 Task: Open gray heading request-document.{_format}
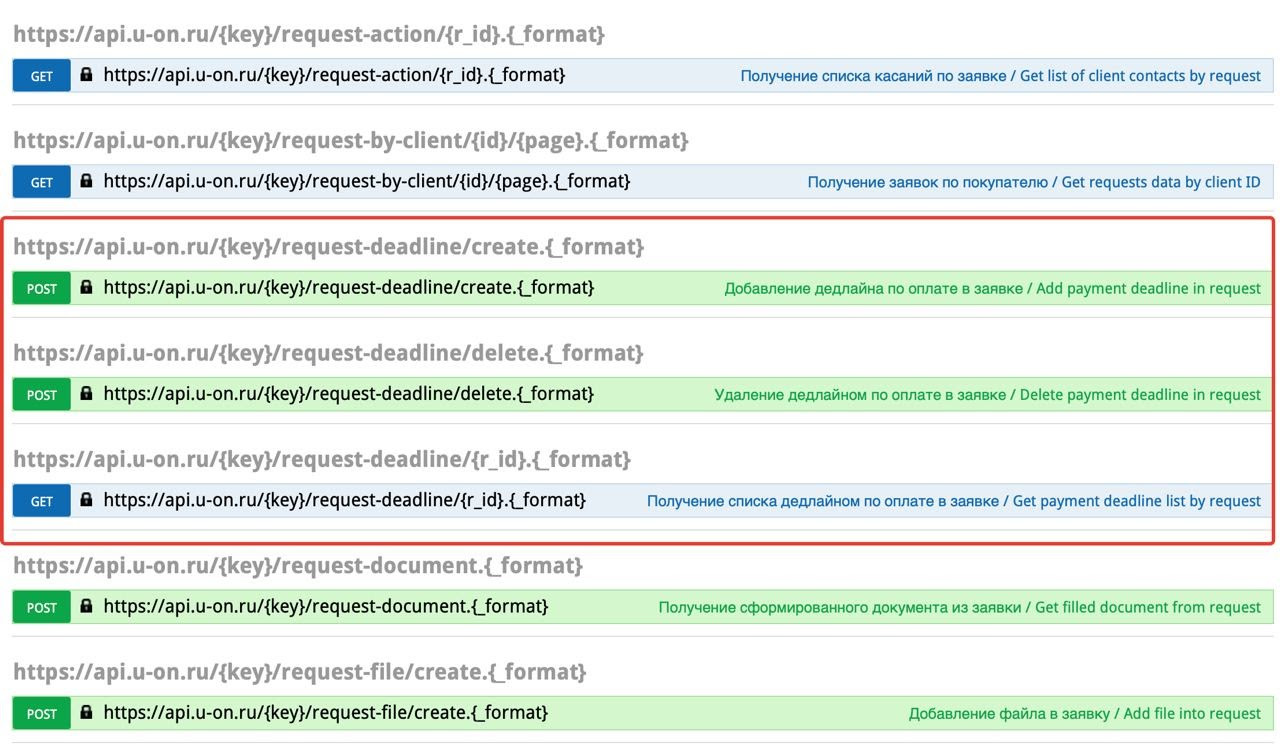coord(298,566)
